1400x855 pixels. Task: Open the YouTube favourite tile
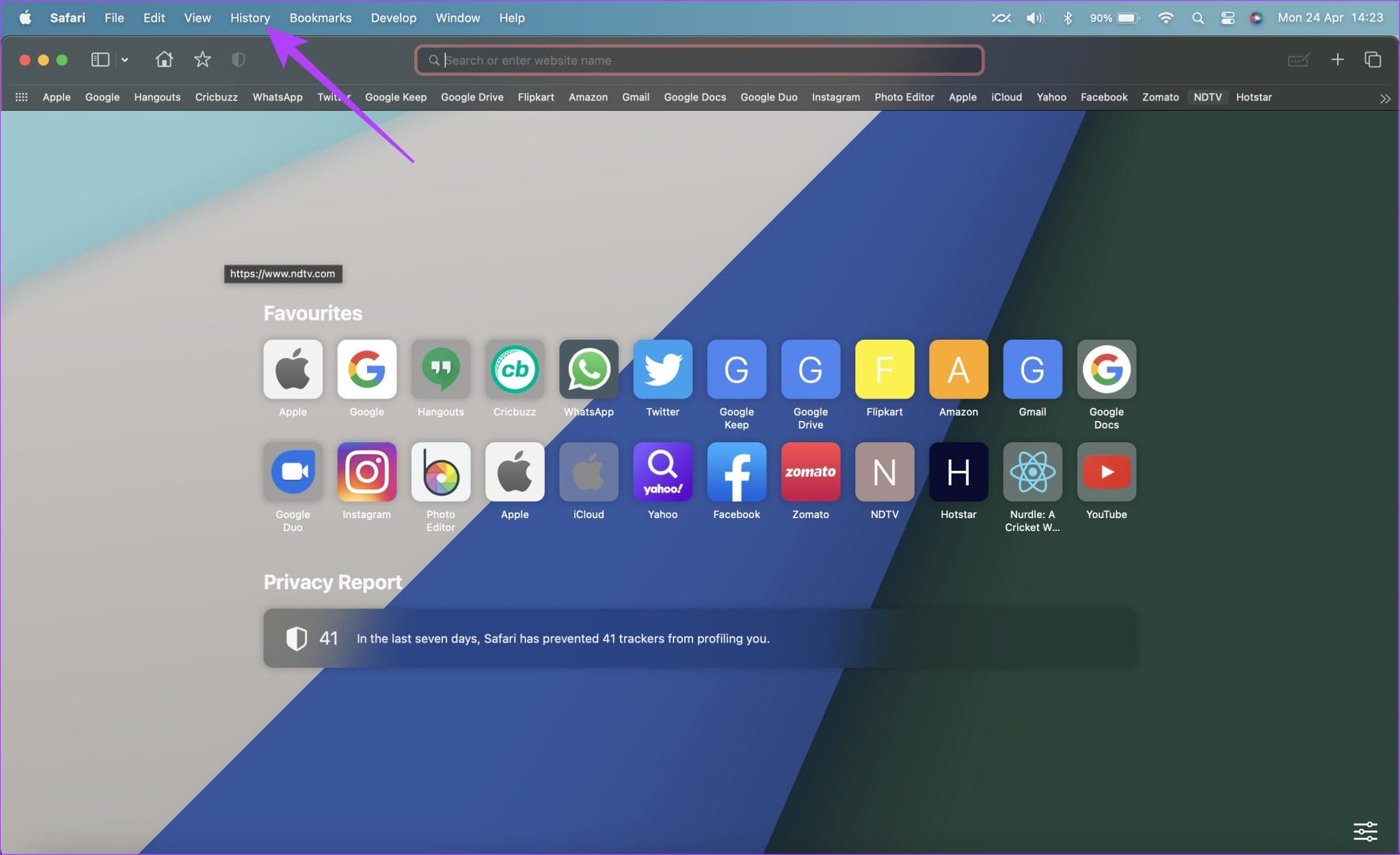(x=1107, y=472)
